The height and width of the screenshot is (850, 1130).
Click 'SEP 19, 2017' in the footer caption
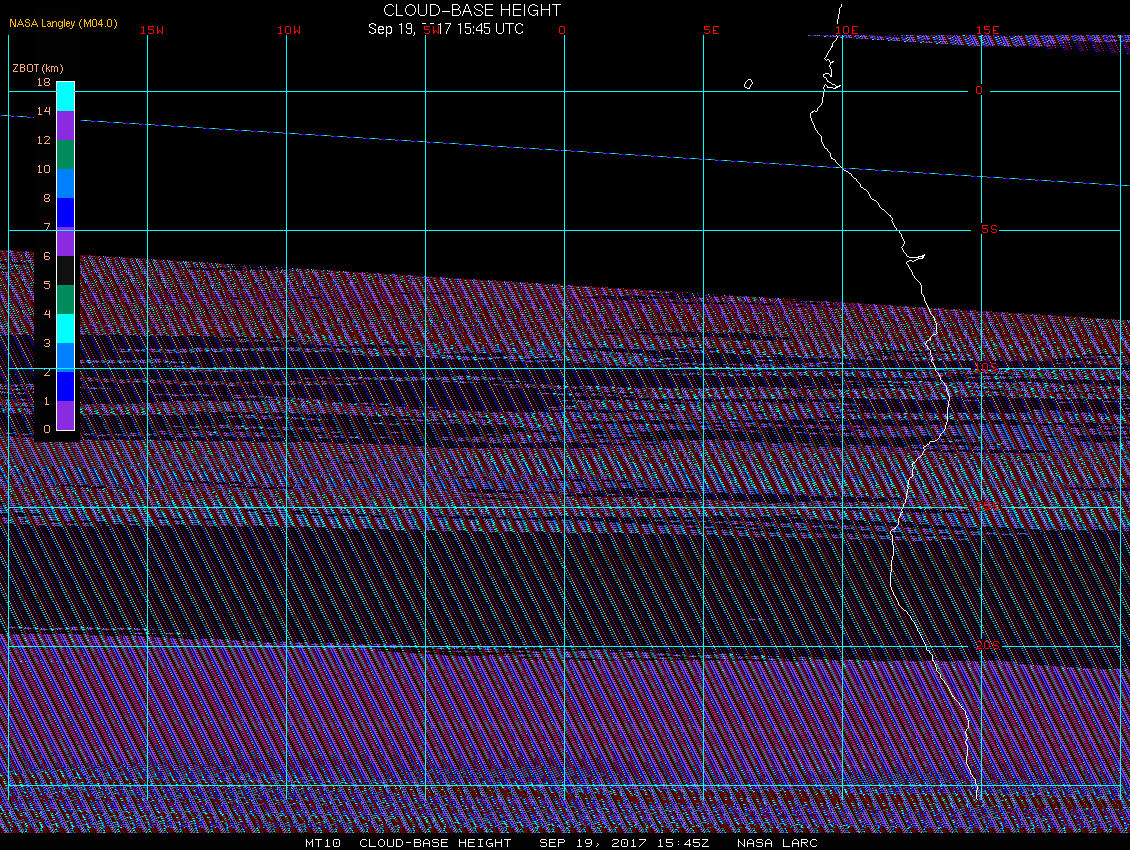point(593,843)
